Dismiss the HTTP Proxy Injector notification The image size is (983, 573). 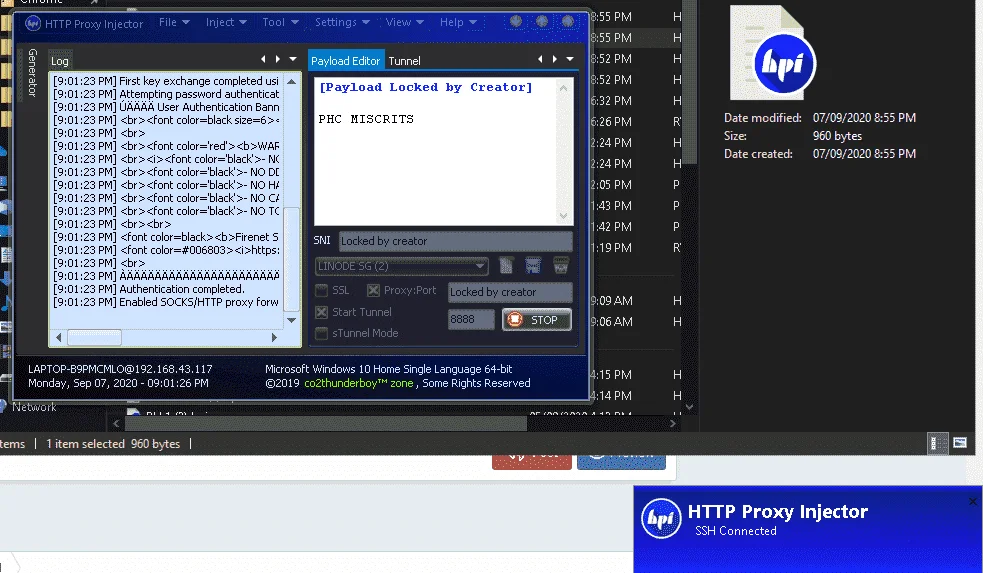click(x=972, y=501)
